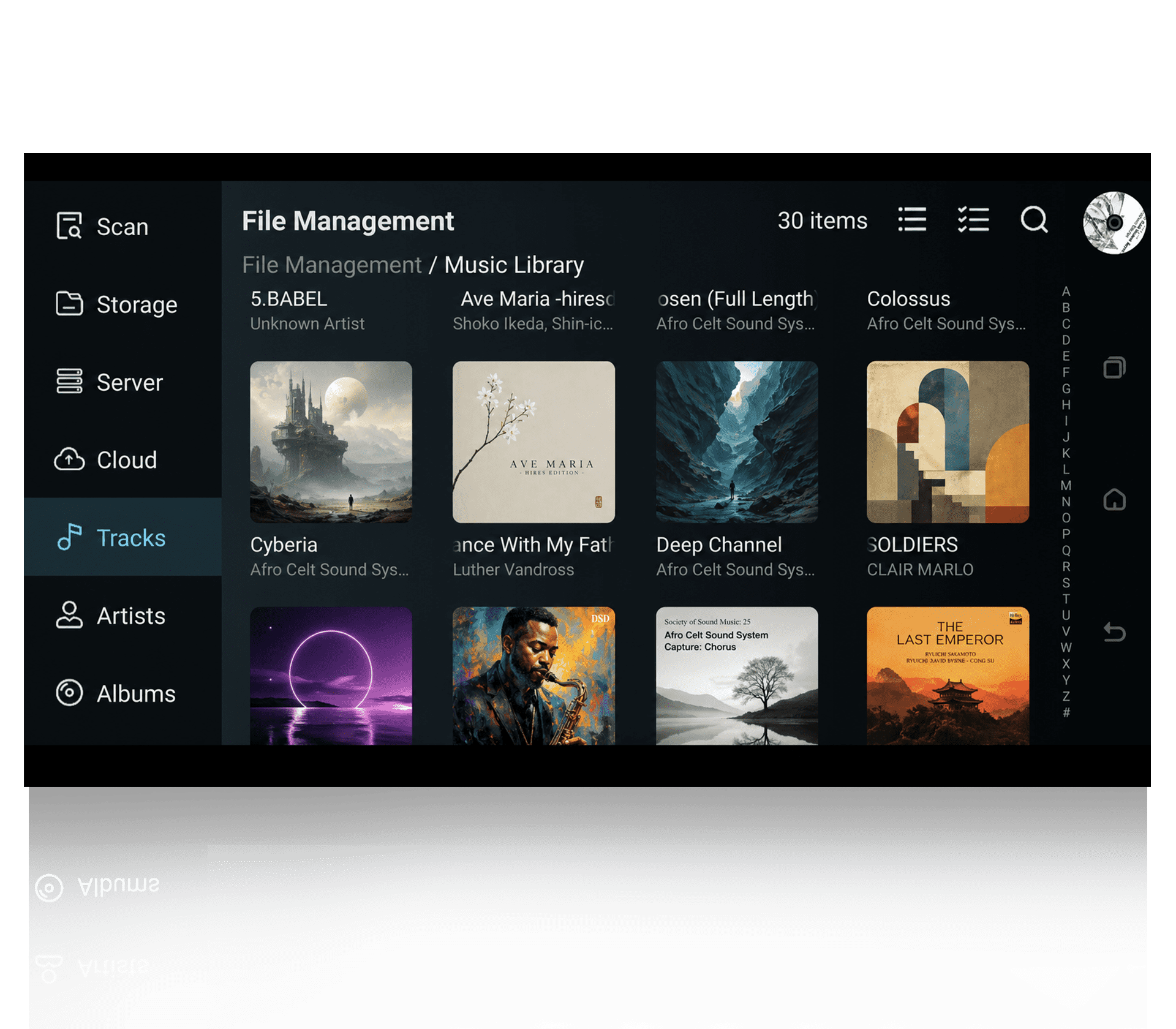
Task: Go to Artists menu label
Action: coord(131,616)
